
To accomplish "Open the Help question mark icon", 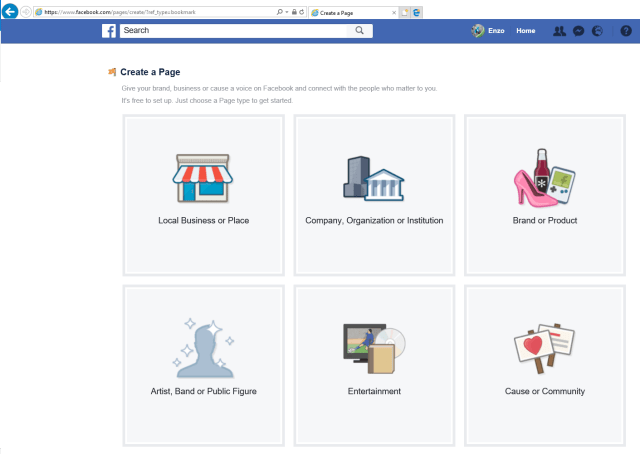I will point(626,31).
